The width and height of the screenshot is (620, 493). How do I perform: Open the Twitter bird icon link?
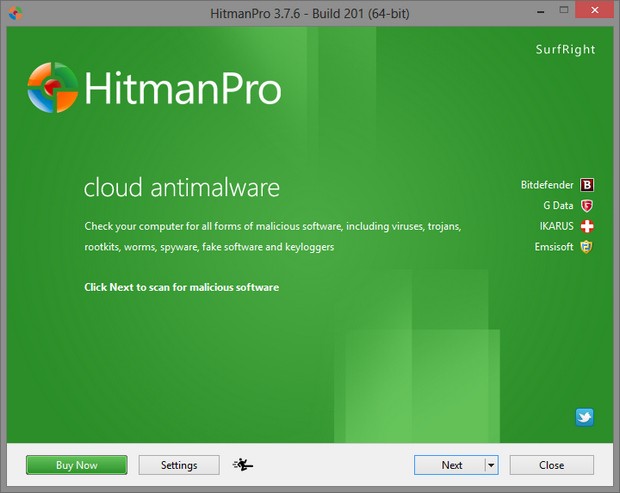[x=584, y=417]
